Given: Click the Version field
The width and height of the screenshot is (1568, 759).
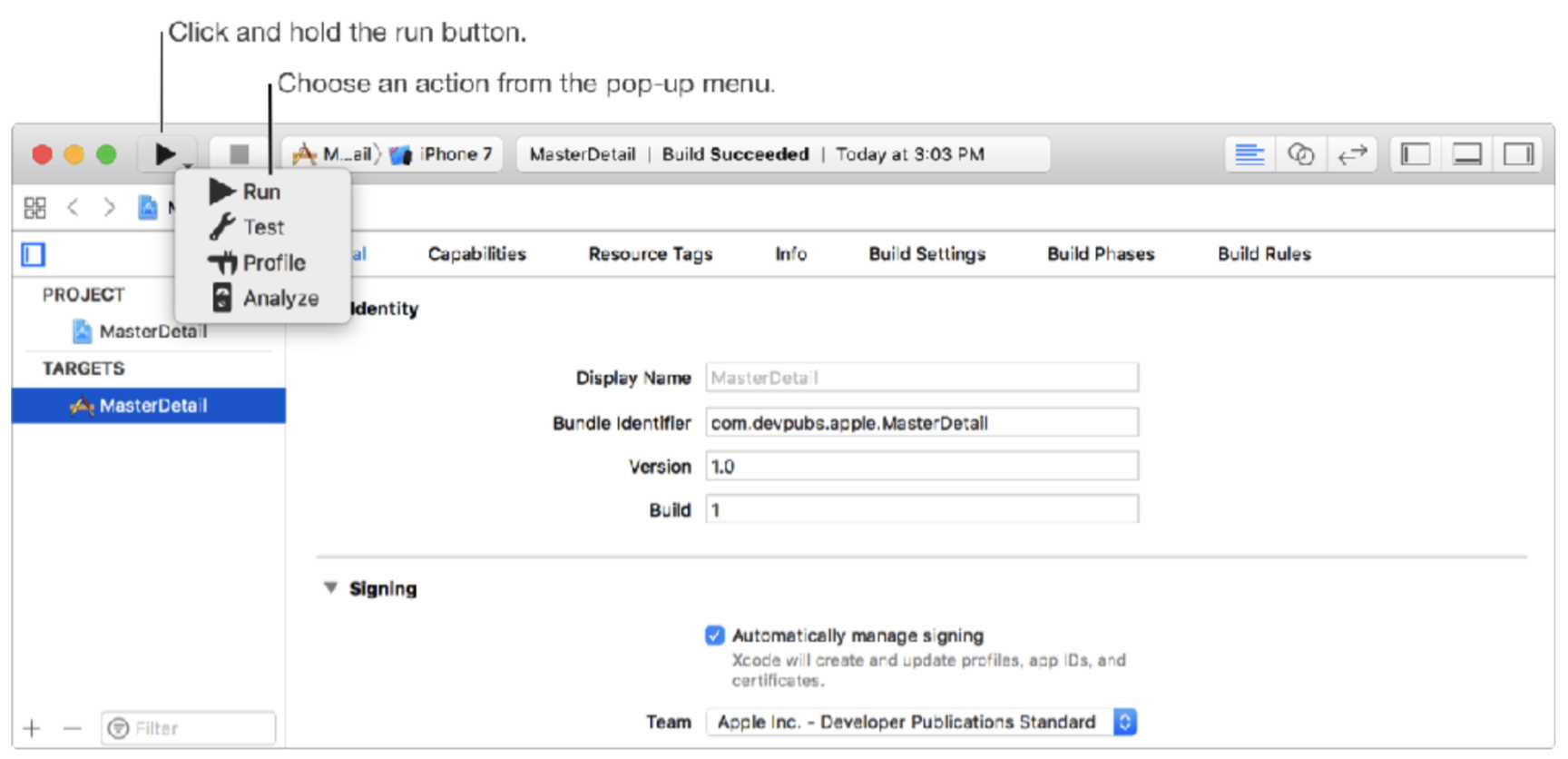Looking at the screenshot, I should [x=922, y=467].
